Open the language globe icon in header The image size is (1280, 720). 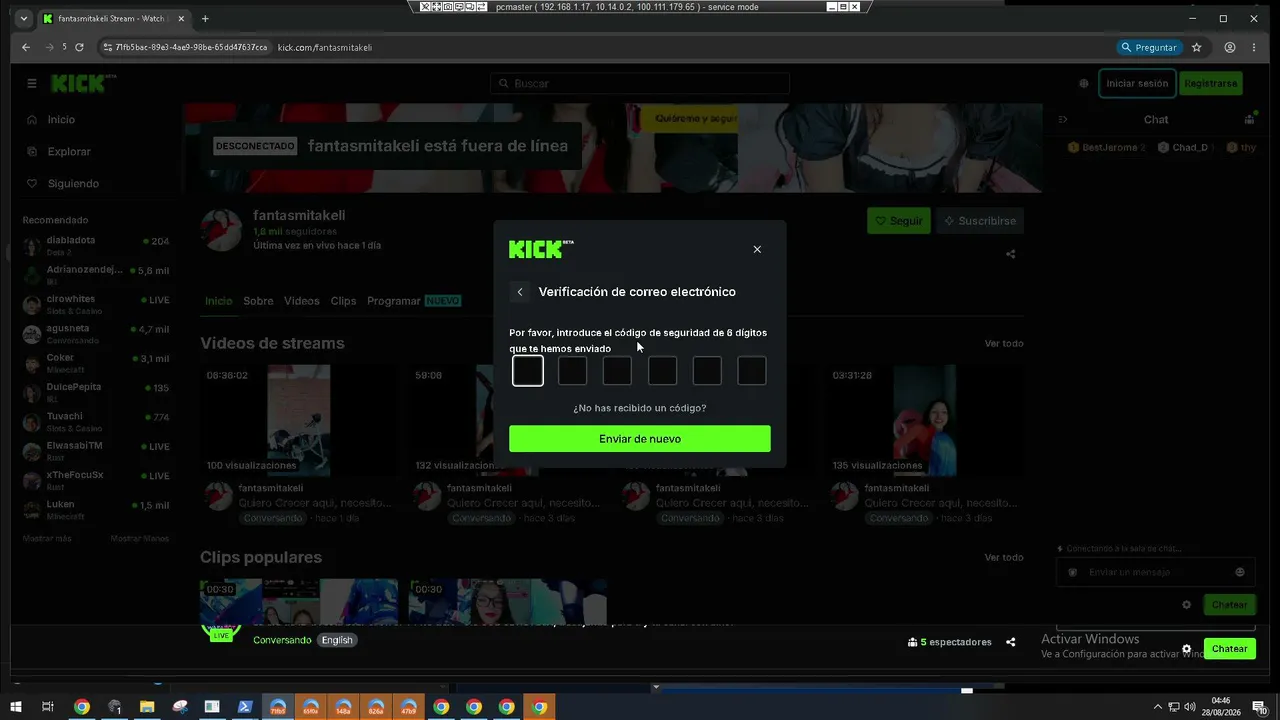1084,84
